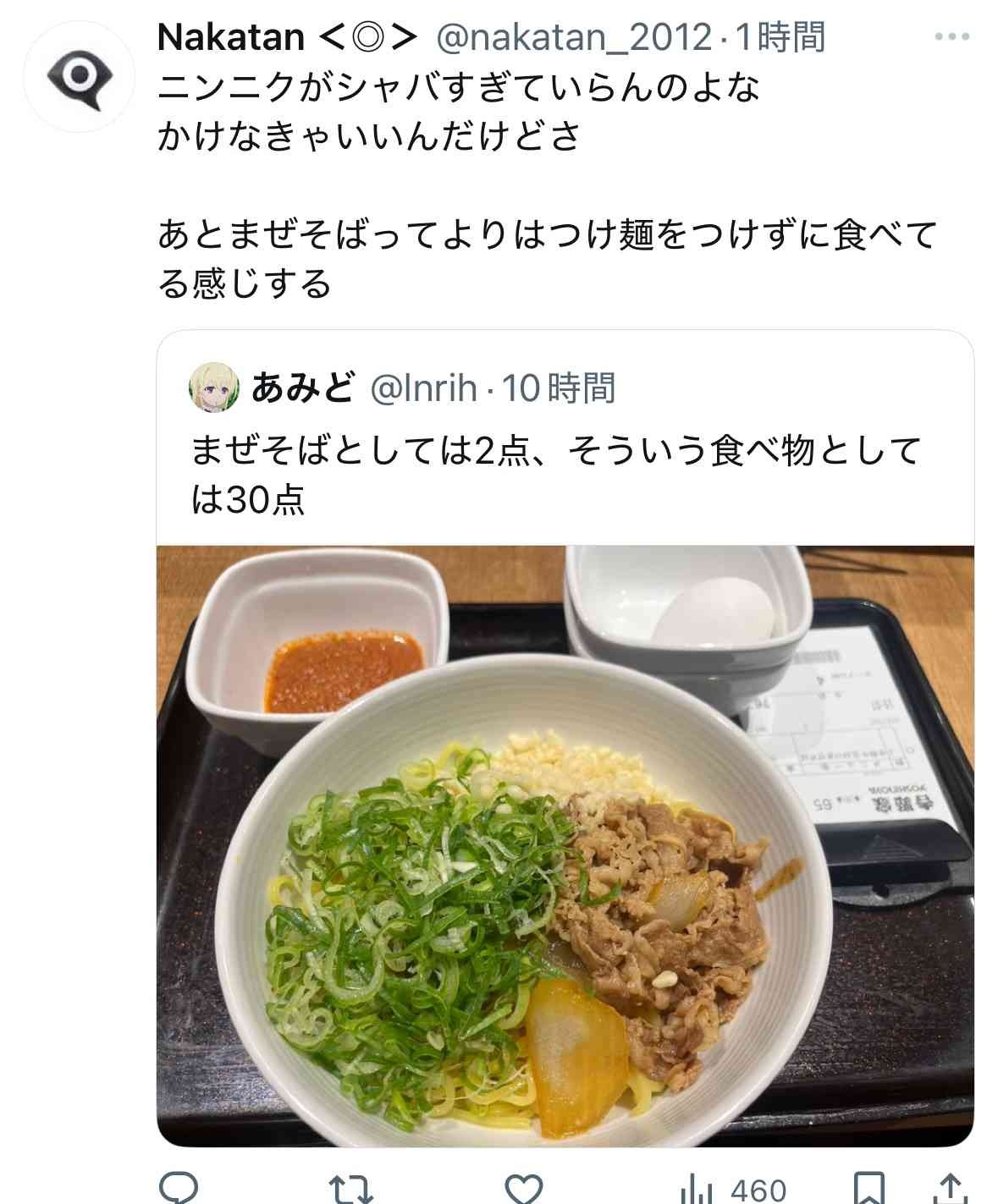Bookmark this tweet
998x1204 pixels.
873,1188
